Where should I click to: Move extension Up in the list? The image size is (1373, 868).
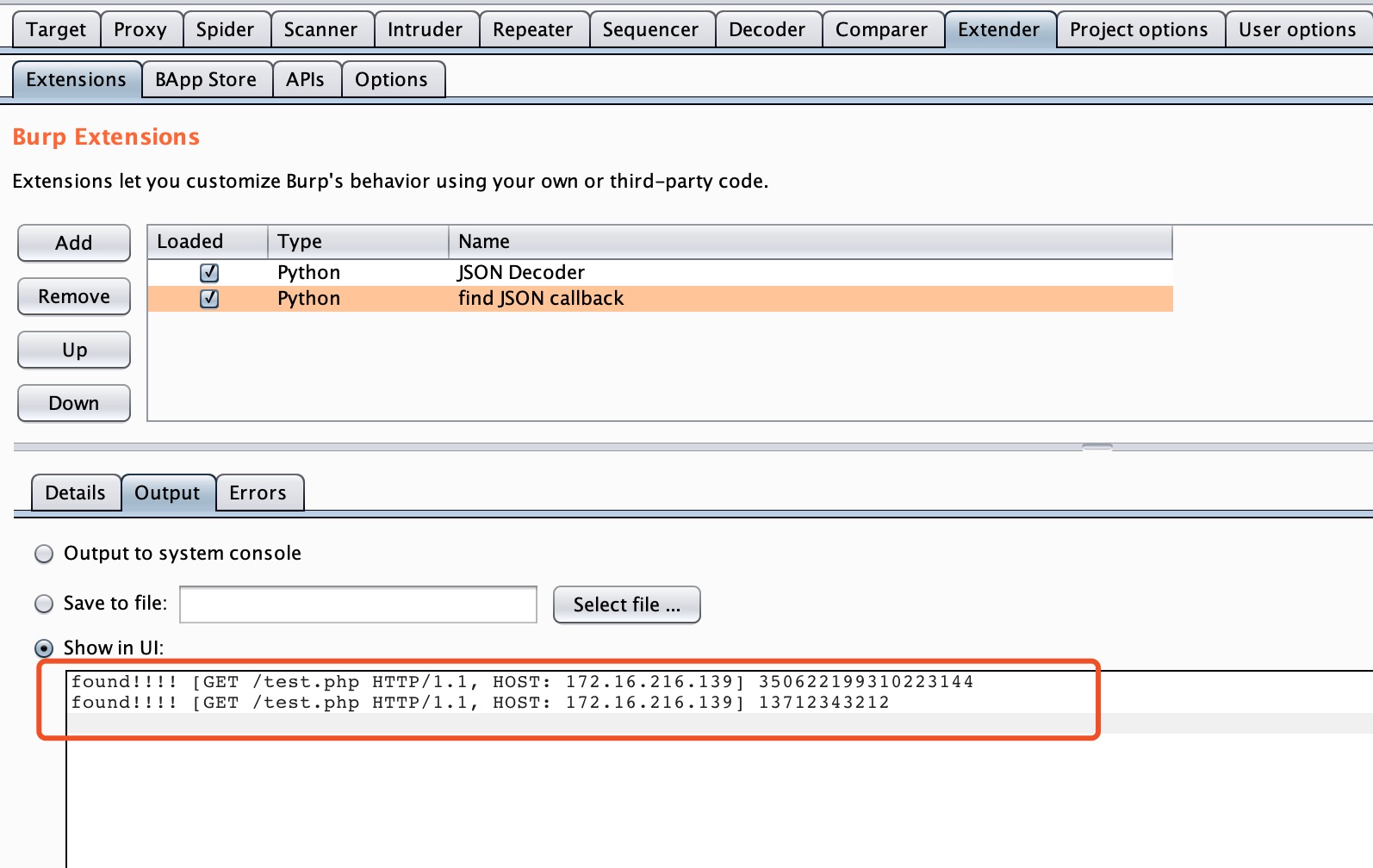(x=74, y=350)
